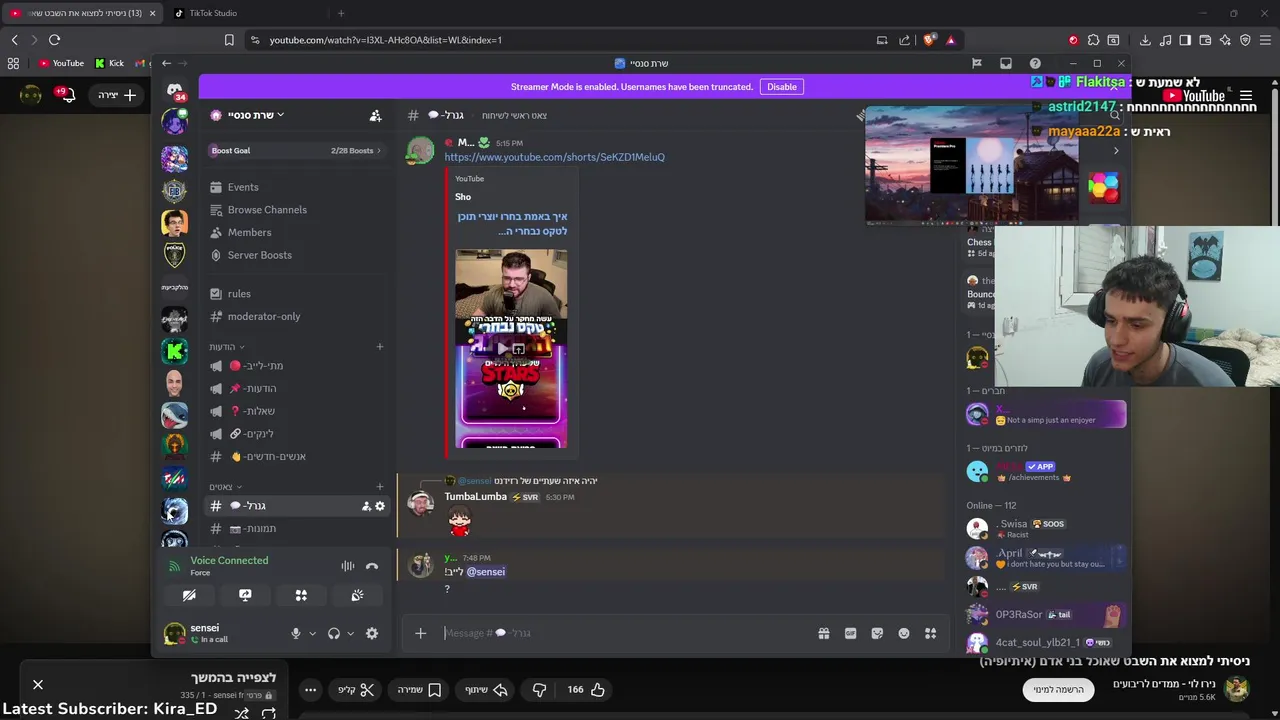Screen dimensions: 1280x720
Task: Open Kick bookmark in bookmarks bar
Action: (109, 63)
